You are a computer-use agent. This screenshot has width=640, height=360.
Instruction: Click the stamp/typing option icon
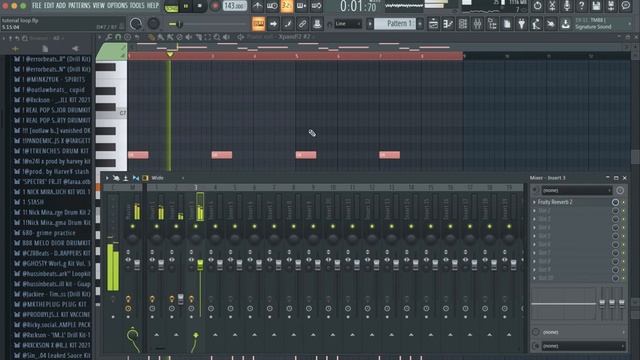click(317, 24)
